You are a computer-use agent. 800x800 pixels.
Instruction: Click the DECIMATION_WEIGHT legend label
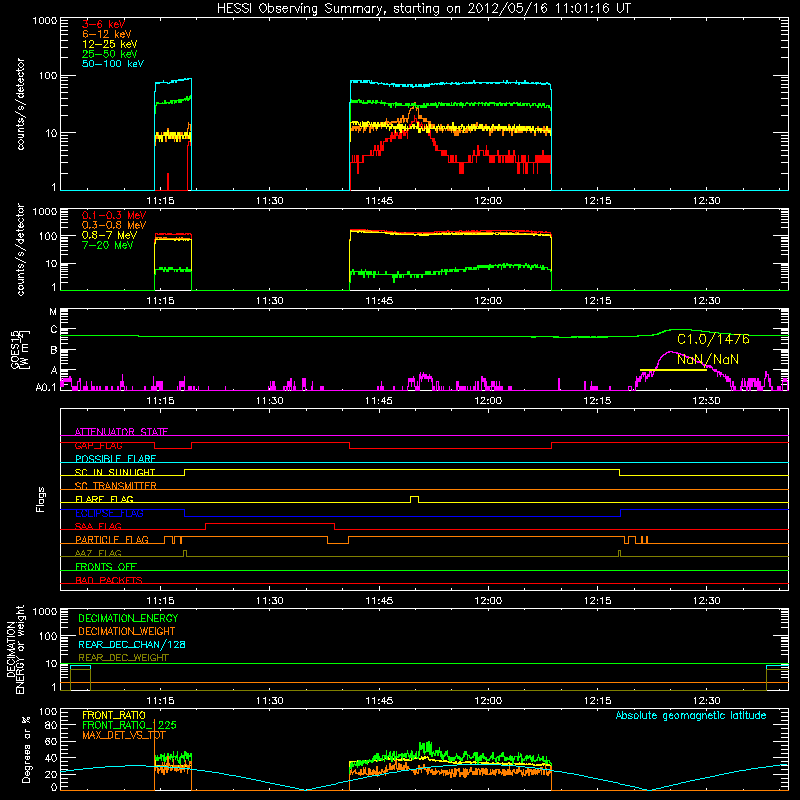[x=127, y=631]
